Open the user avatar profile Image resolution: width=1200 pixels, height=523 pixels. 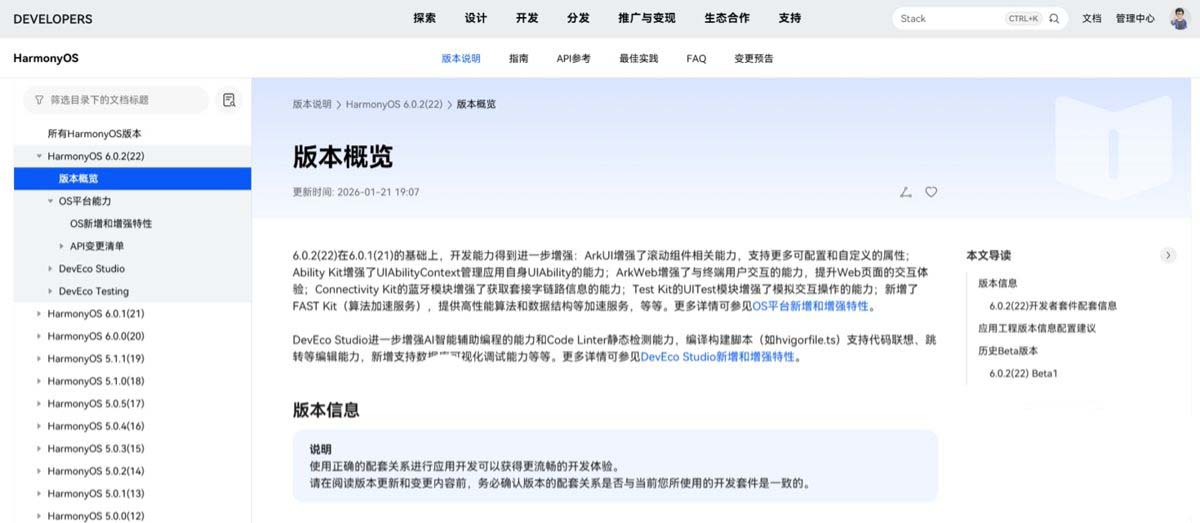coord(1179,18)
